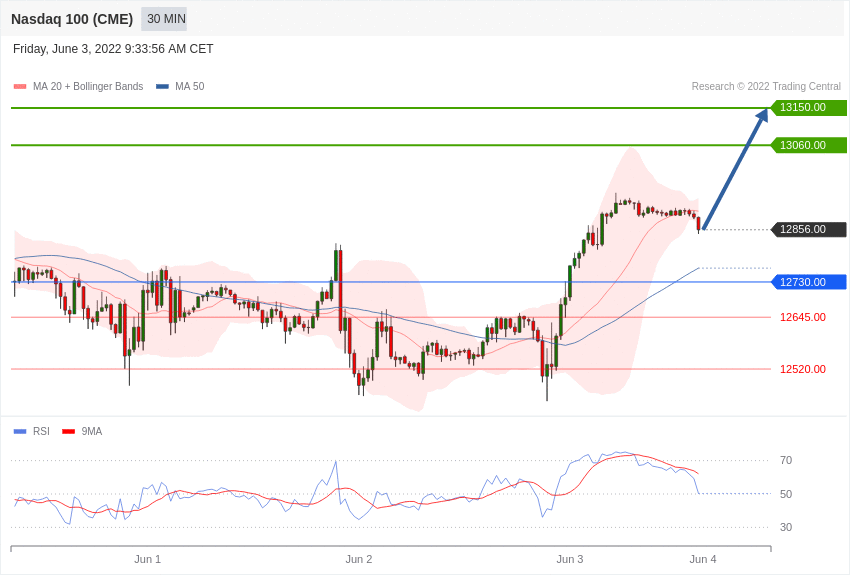Click the MA 20 + Bollinger Bands legend swatch
The height and width of the screenshot is (576, 850).
click(20, 86)
